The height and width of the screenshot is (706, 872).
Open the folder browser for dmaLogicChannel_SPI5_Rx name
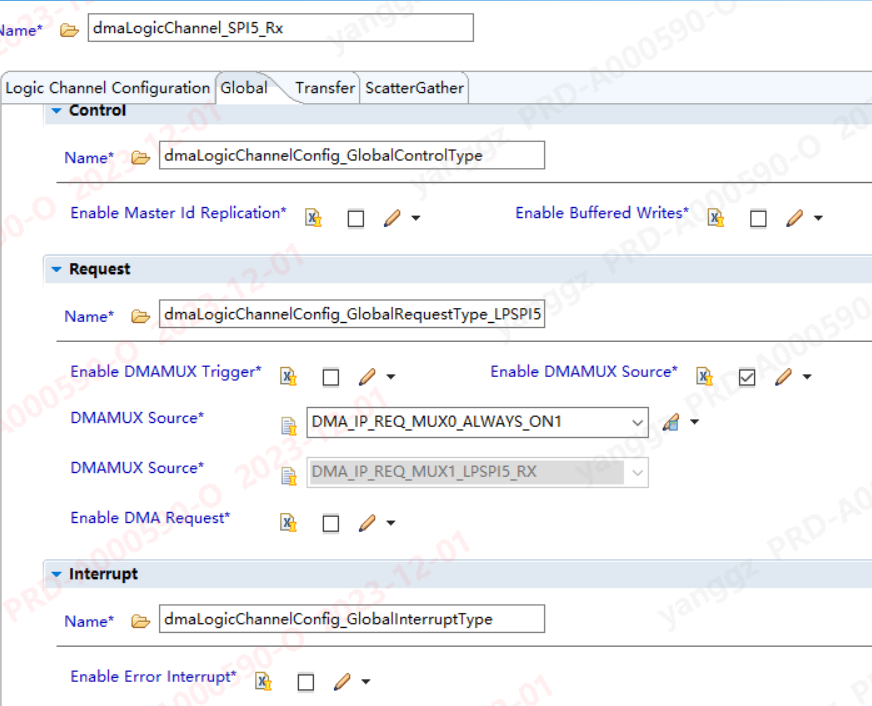[x=67, y=30]
